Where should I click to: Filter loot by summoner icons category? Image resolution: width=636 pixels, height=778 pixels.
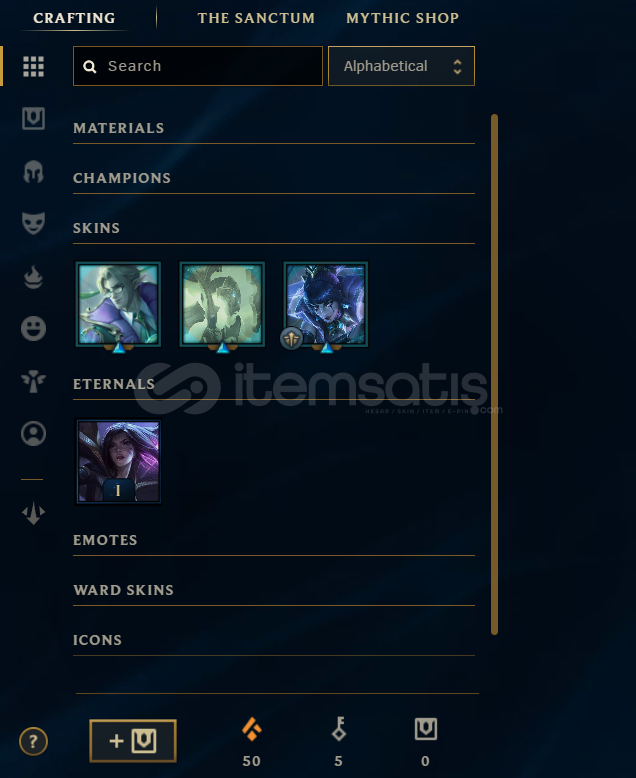[33, 434]
